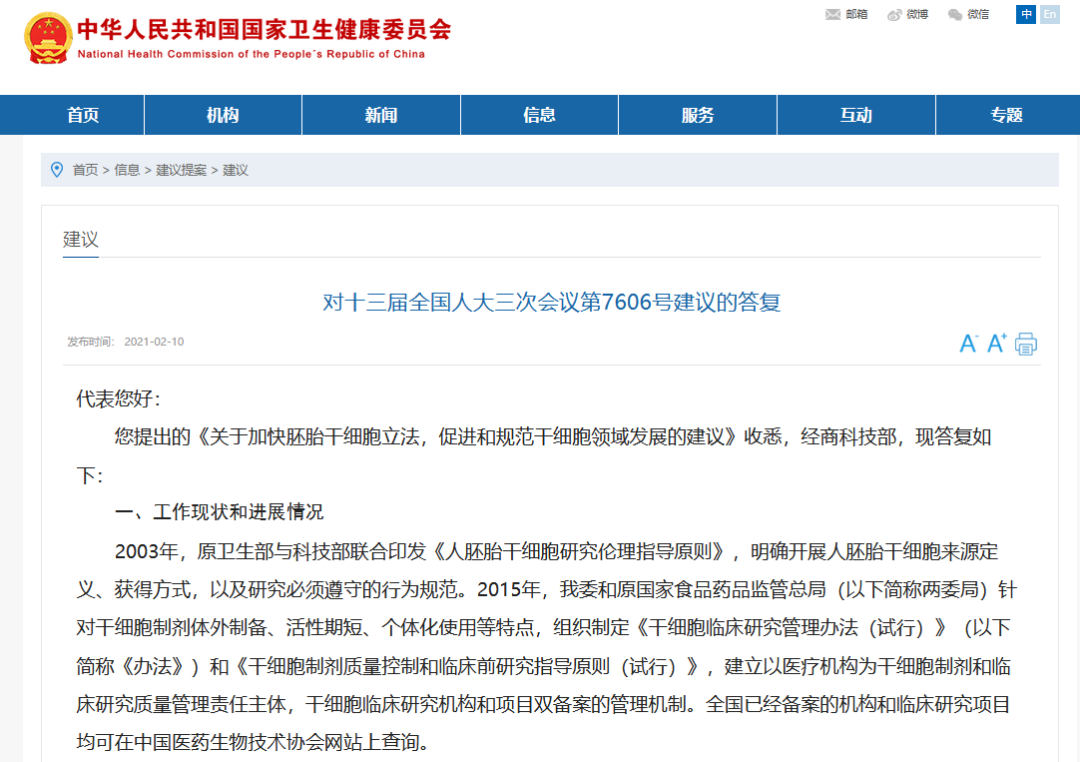Increase font size with A+ icon
Viewport: 1080px width, 762px height.
997,342
